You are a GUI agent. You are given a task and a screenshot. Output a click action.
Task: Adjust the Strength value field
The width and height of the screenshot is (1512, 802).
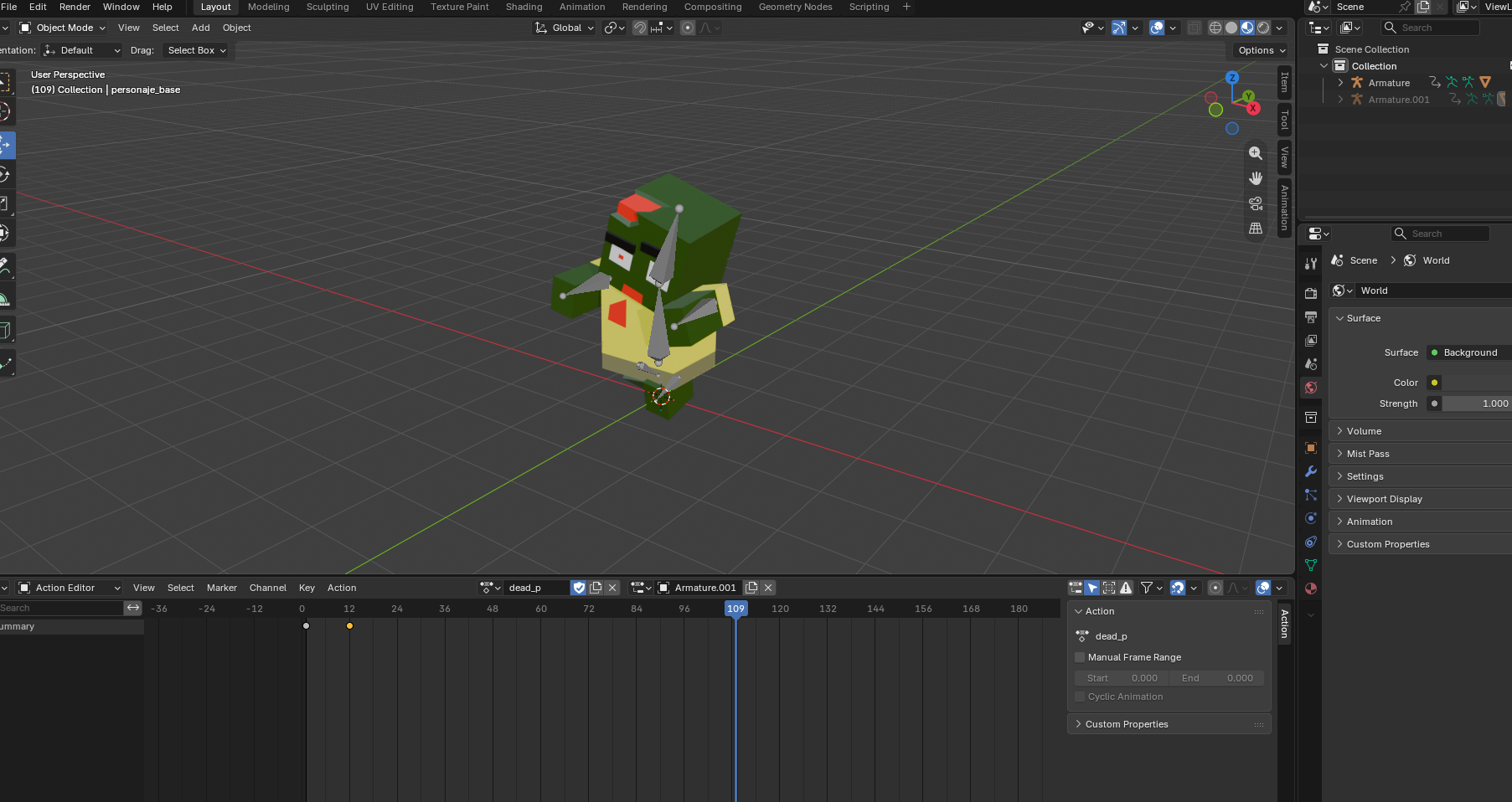click(1477, 404)
